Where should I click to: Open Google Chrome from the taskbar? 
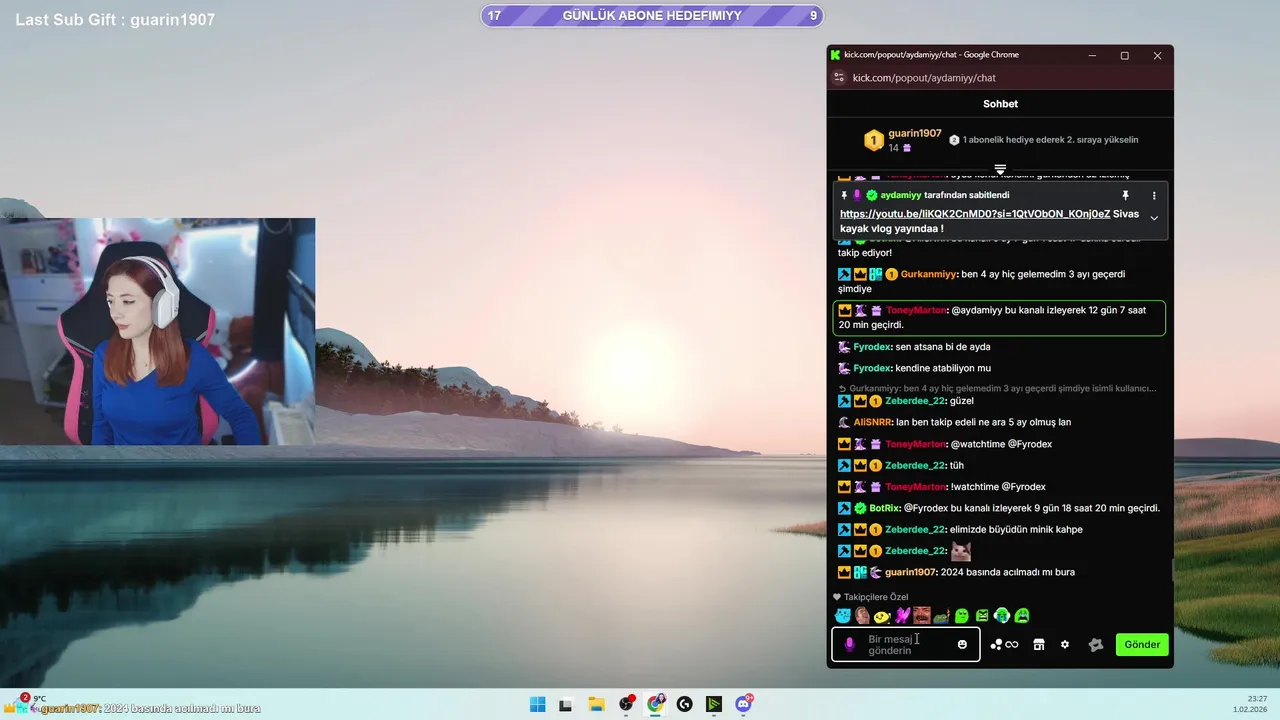[x=655, y=704]
